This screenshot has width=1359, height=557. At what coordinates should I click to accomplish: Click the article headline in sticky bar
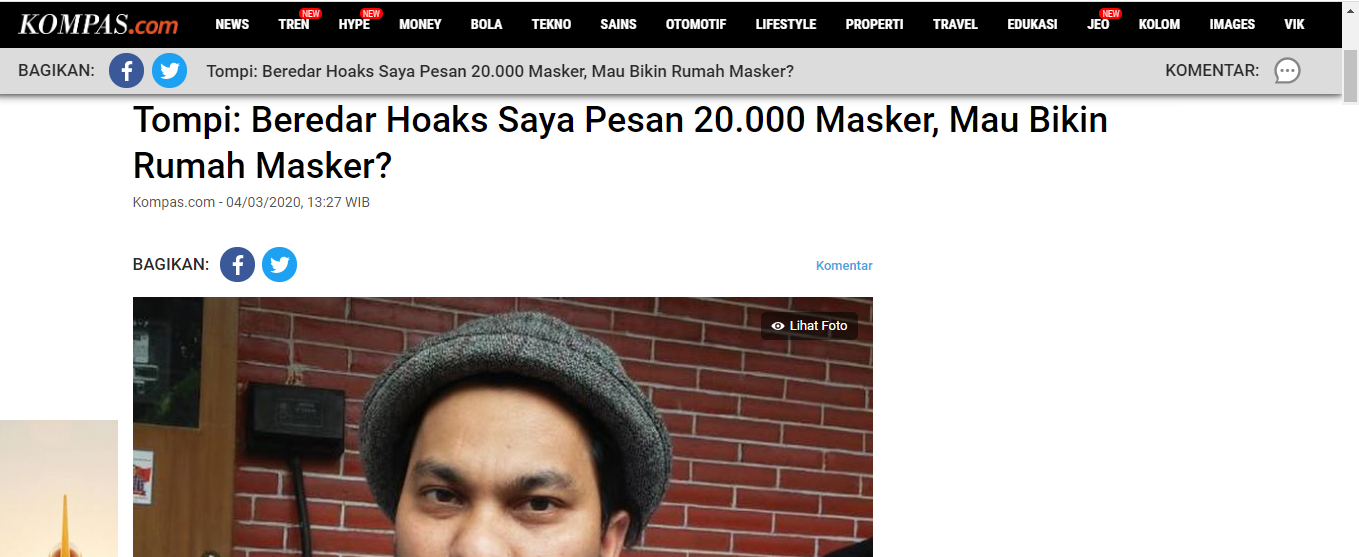click(x=500, y=71)
